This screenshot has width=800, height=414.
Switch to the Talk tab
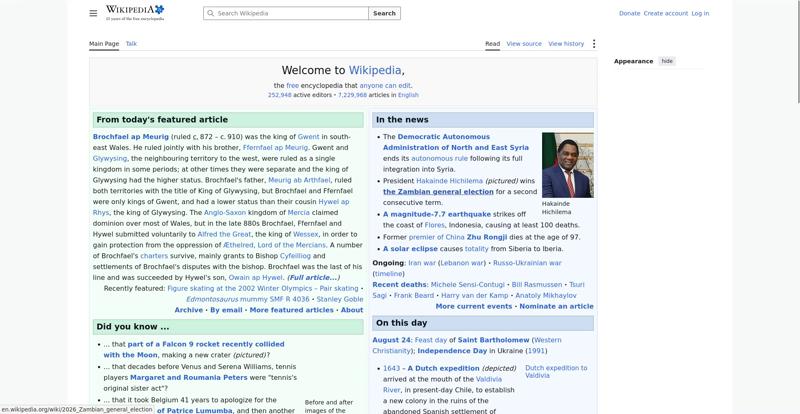(131, 44)
